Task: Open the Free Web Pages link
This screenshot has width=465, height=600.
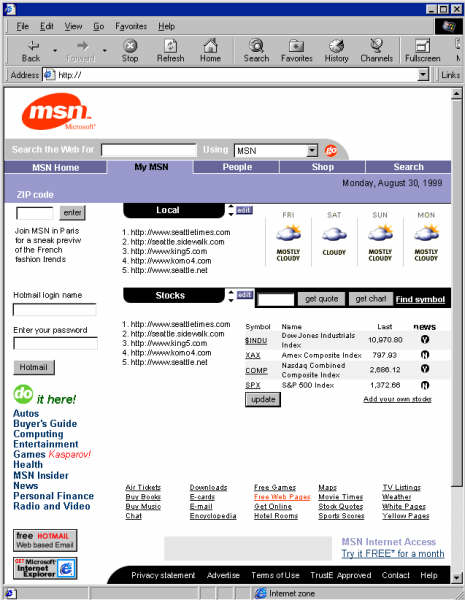Action: pos(282,497)
